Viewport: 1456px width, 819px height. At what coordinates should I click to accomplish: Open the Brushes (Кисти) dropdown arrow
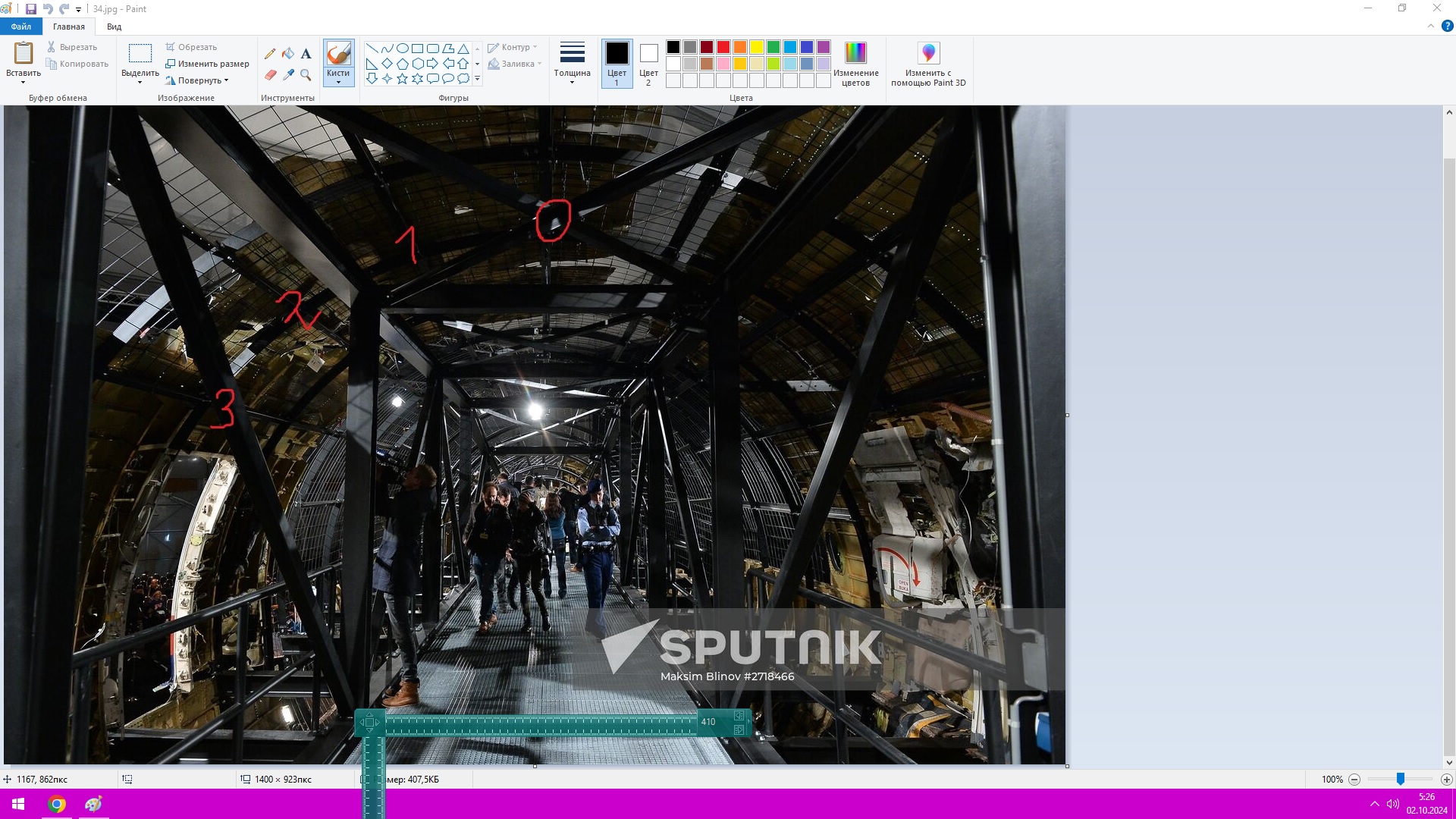pyautogui.click(x=338, y=83)
